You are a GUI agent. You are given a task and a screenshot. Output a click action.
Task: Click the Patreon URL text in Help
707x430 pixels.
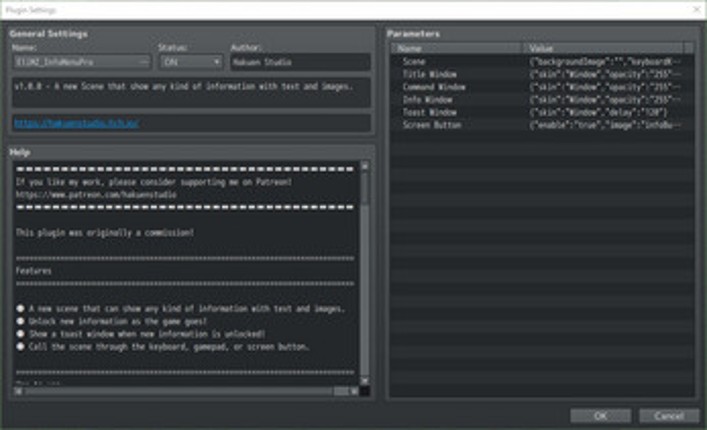(96, 195)
